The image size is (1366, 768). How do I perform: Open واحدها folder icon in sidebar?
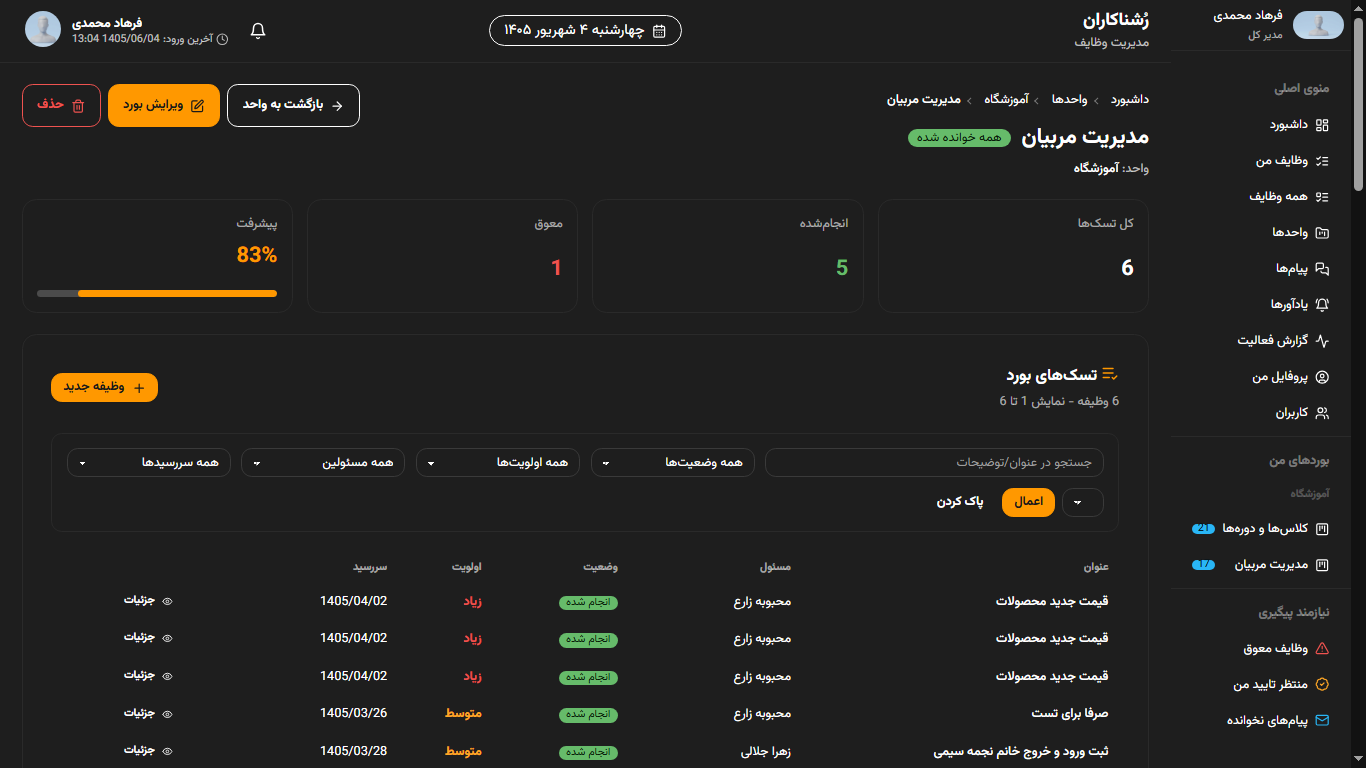coord(1322,233)
